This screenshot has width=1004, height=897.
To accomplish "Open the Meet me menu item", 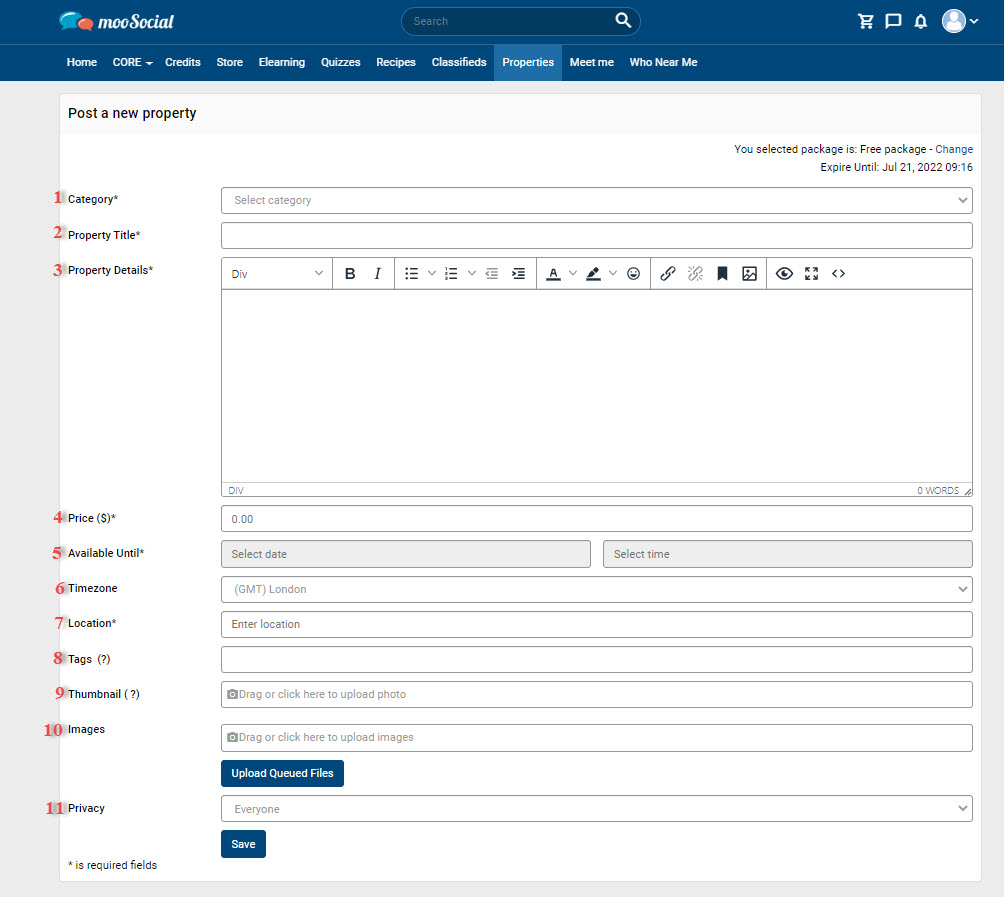I will [x=592, y=62].
